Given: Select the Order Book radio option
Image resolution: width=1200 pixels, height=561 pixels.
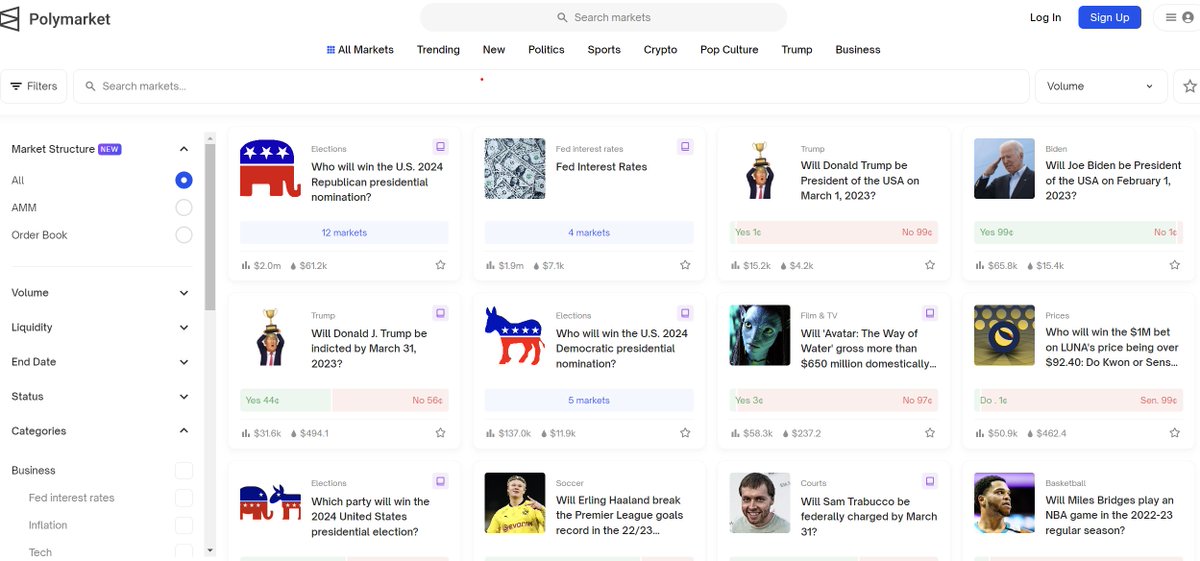Looking at the screenshot, I should 183,235.
